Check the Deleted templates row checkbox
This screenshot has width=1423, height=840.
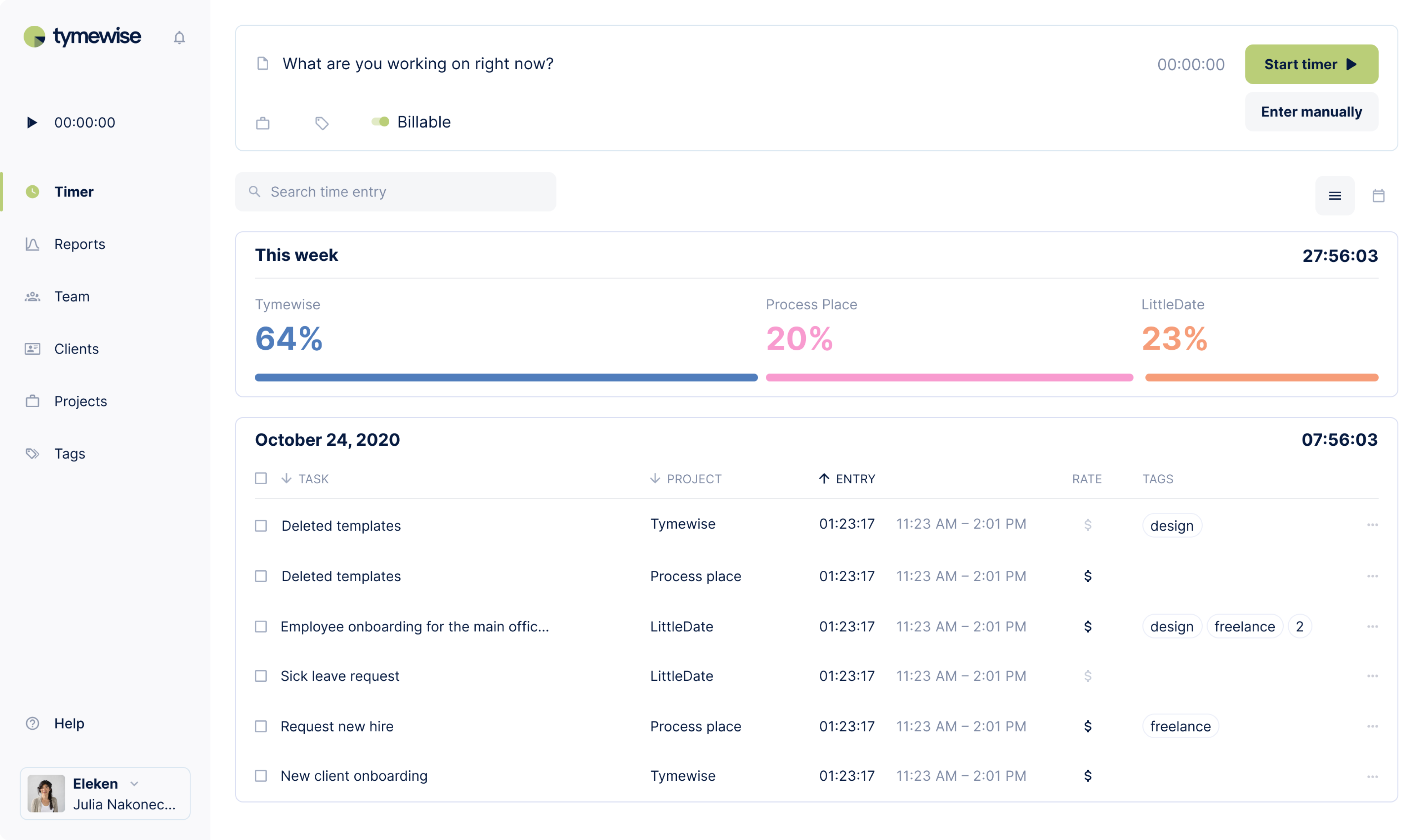pyautogui.click(x=261, y=525)
